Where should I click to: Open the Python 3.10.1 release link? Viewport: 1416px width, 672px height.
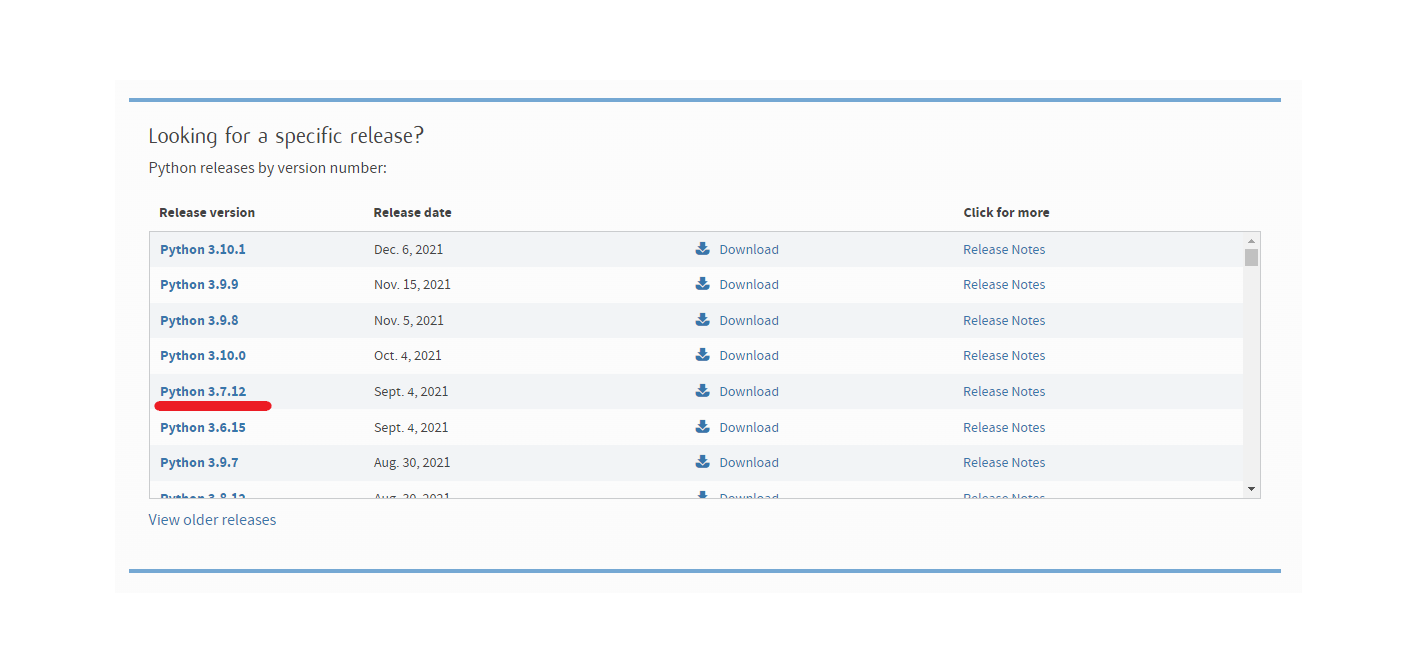click(203, 249)
